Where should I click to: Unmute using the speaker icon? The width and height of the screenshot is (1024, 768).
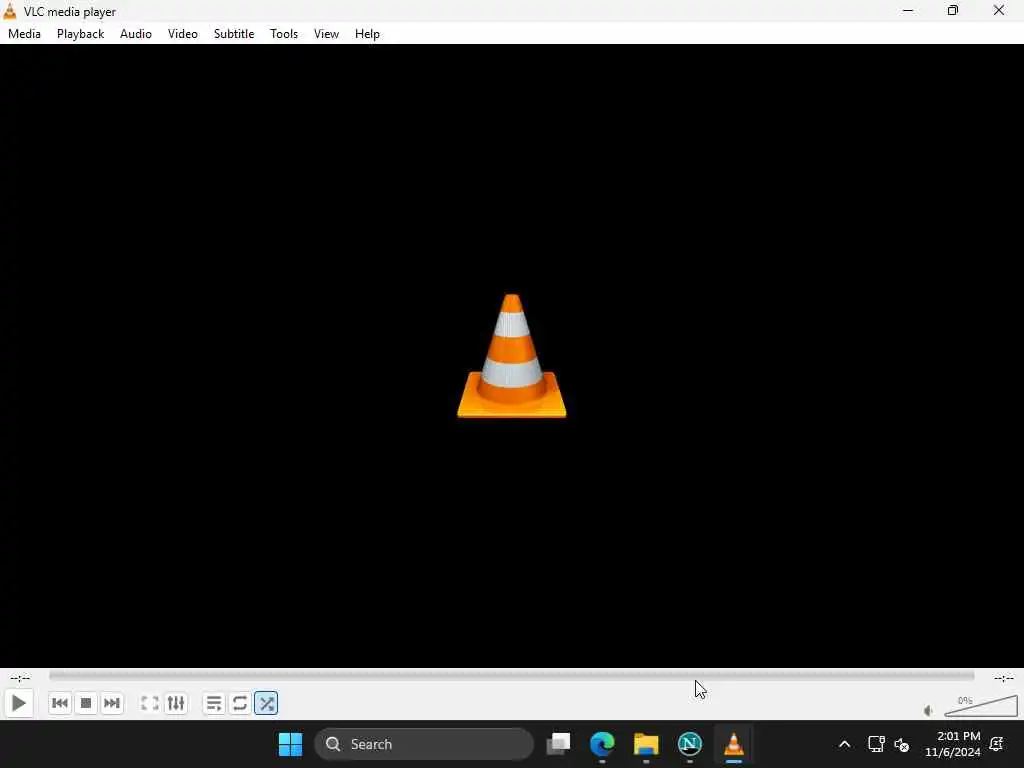click(x=929, y=711)
